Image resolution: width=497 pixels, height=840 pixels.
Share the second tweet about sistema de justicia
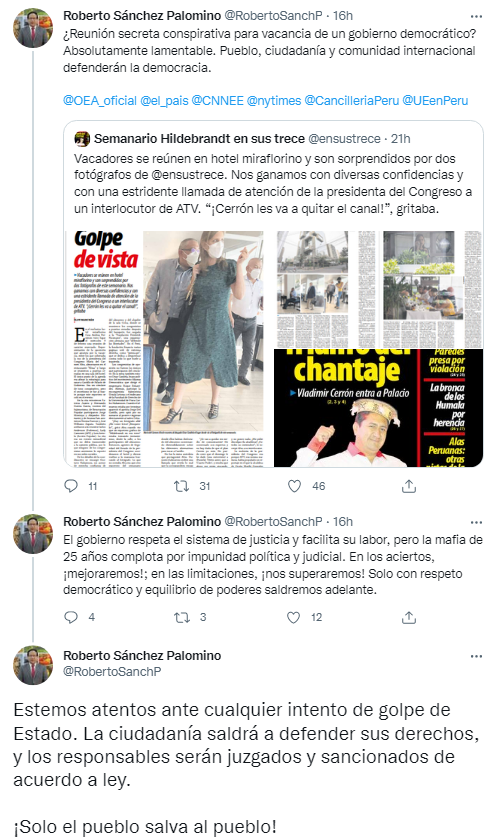(409, 617)
